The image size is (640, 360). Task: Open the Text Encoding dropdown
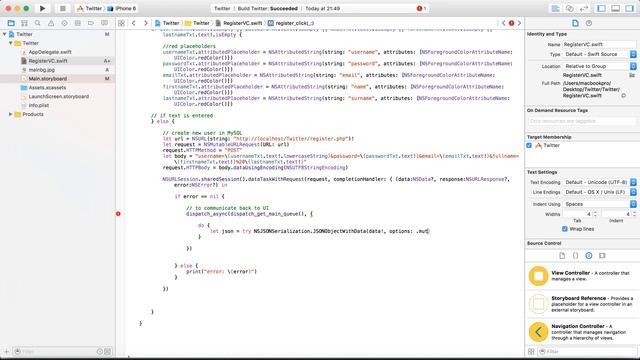tap(600, 182)
